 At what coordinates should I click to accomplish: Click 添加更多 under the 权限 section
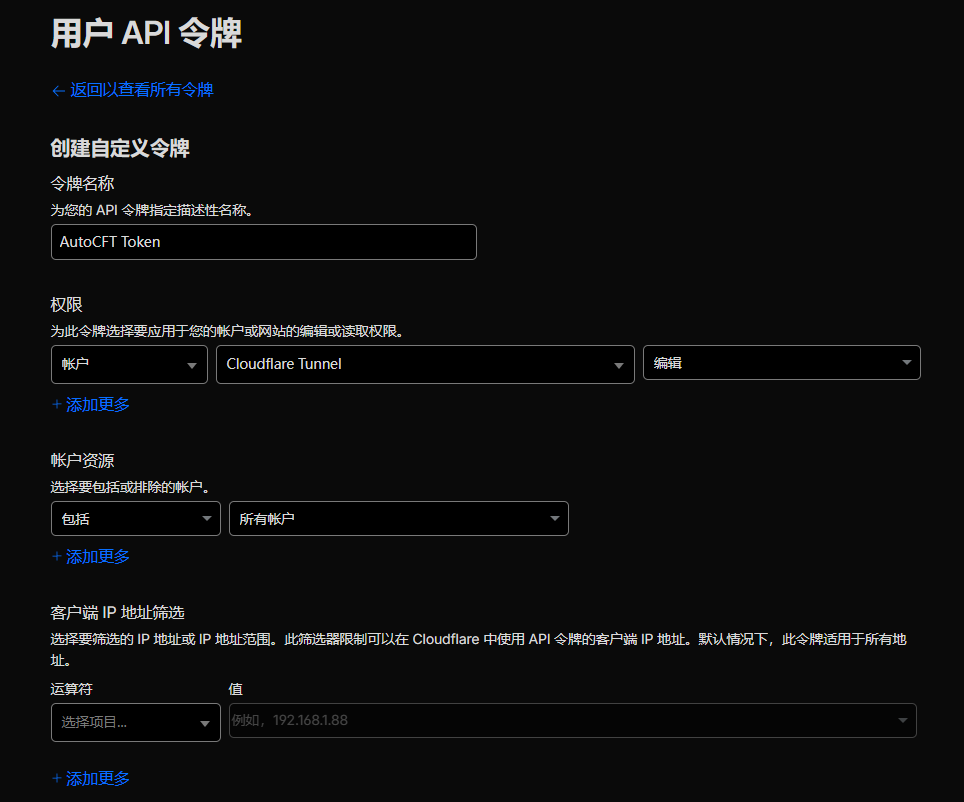[x=97, y=405]
